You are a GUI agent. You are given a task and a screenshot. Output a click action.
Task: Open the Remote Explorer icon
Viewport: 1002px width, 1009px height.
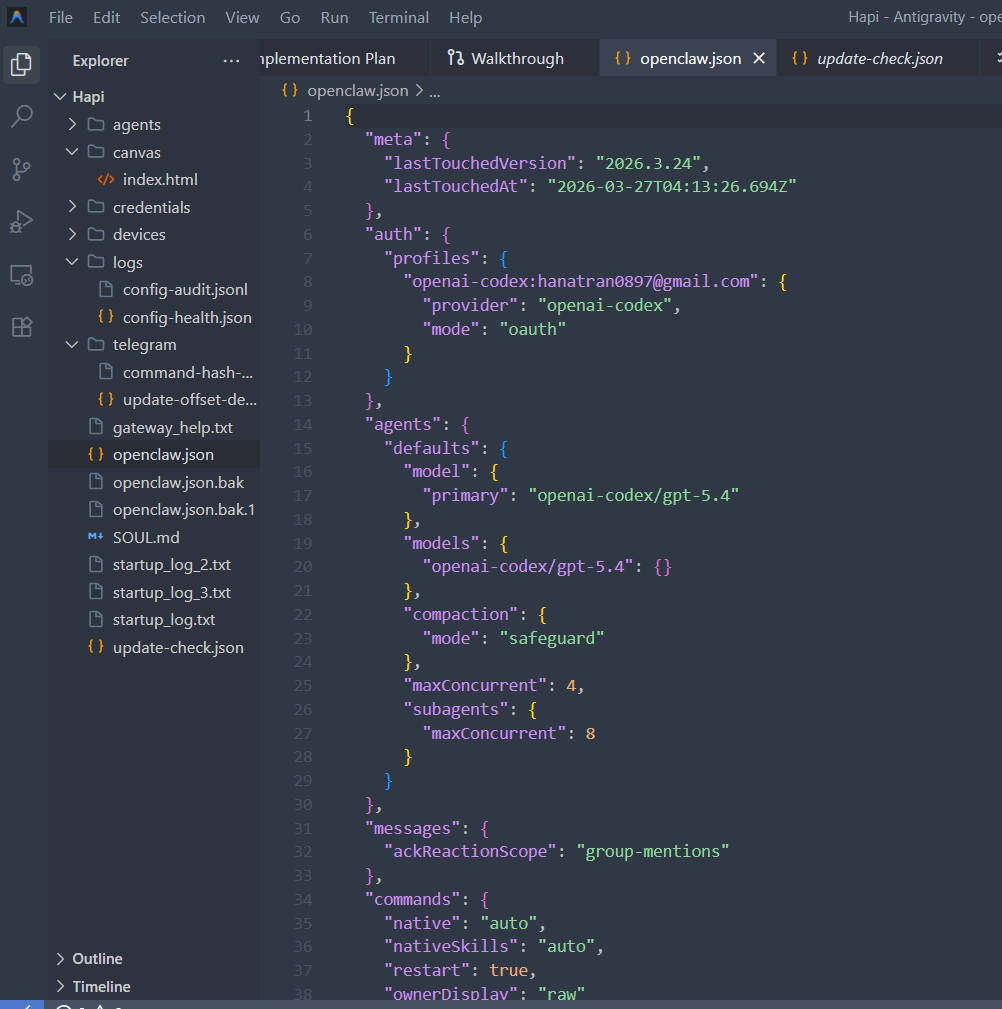pos(21,275)
